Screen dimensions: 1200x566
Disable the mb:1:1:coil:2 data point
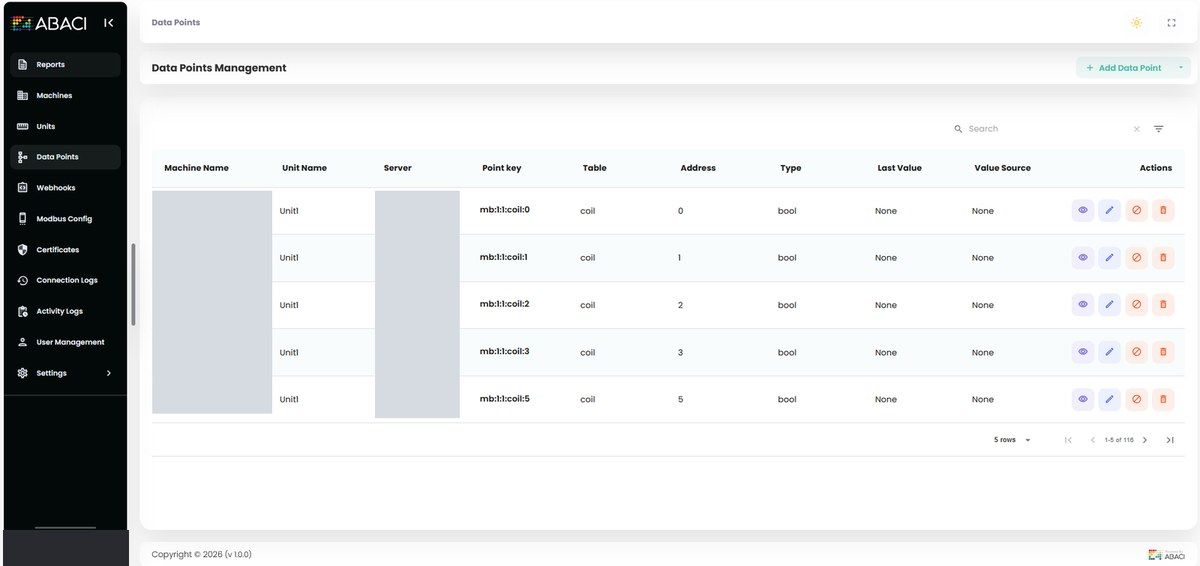tap(1136, 304)
